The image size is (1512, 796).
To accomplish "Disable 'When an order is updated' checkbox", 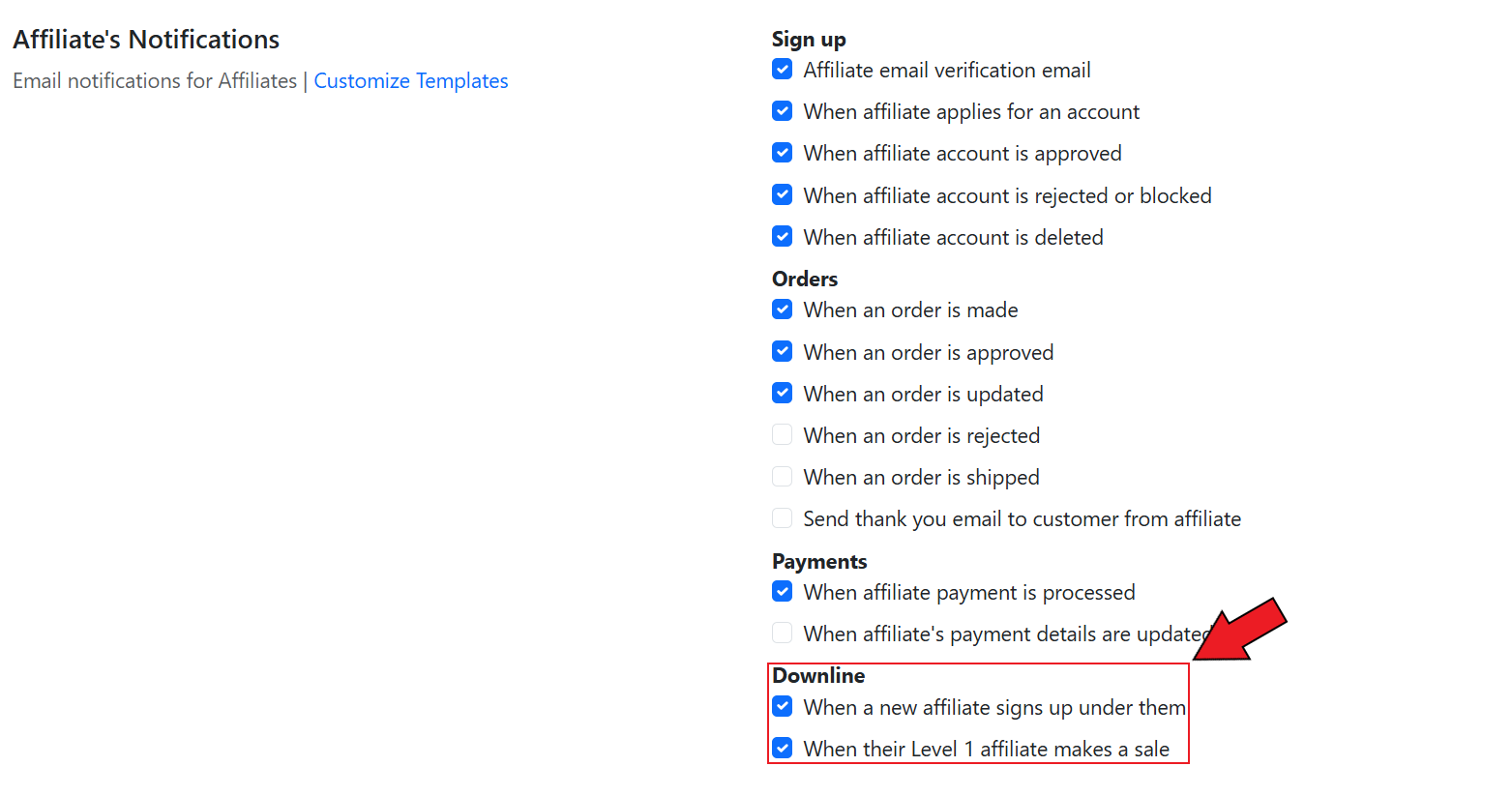I will click(x=783, y=394).
